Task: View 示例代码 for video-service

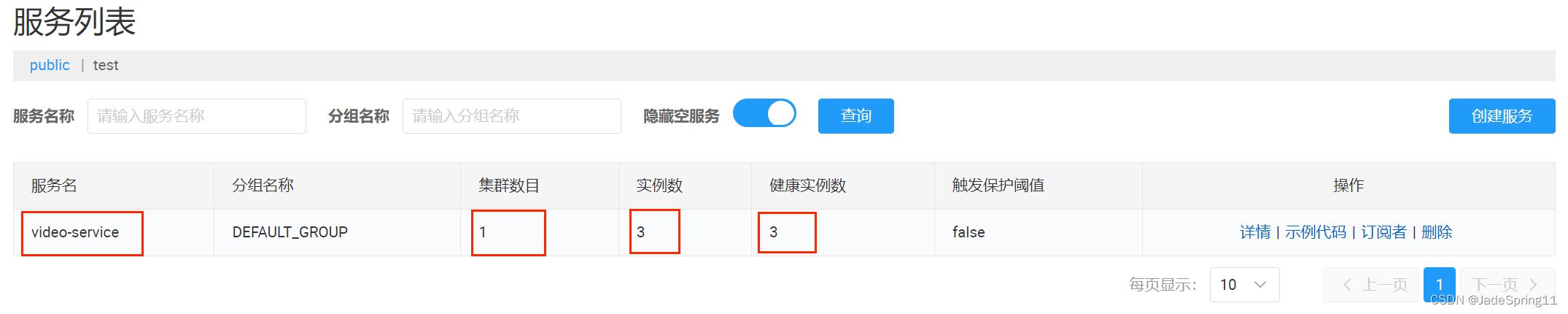Action: [x=1315, y=232]
